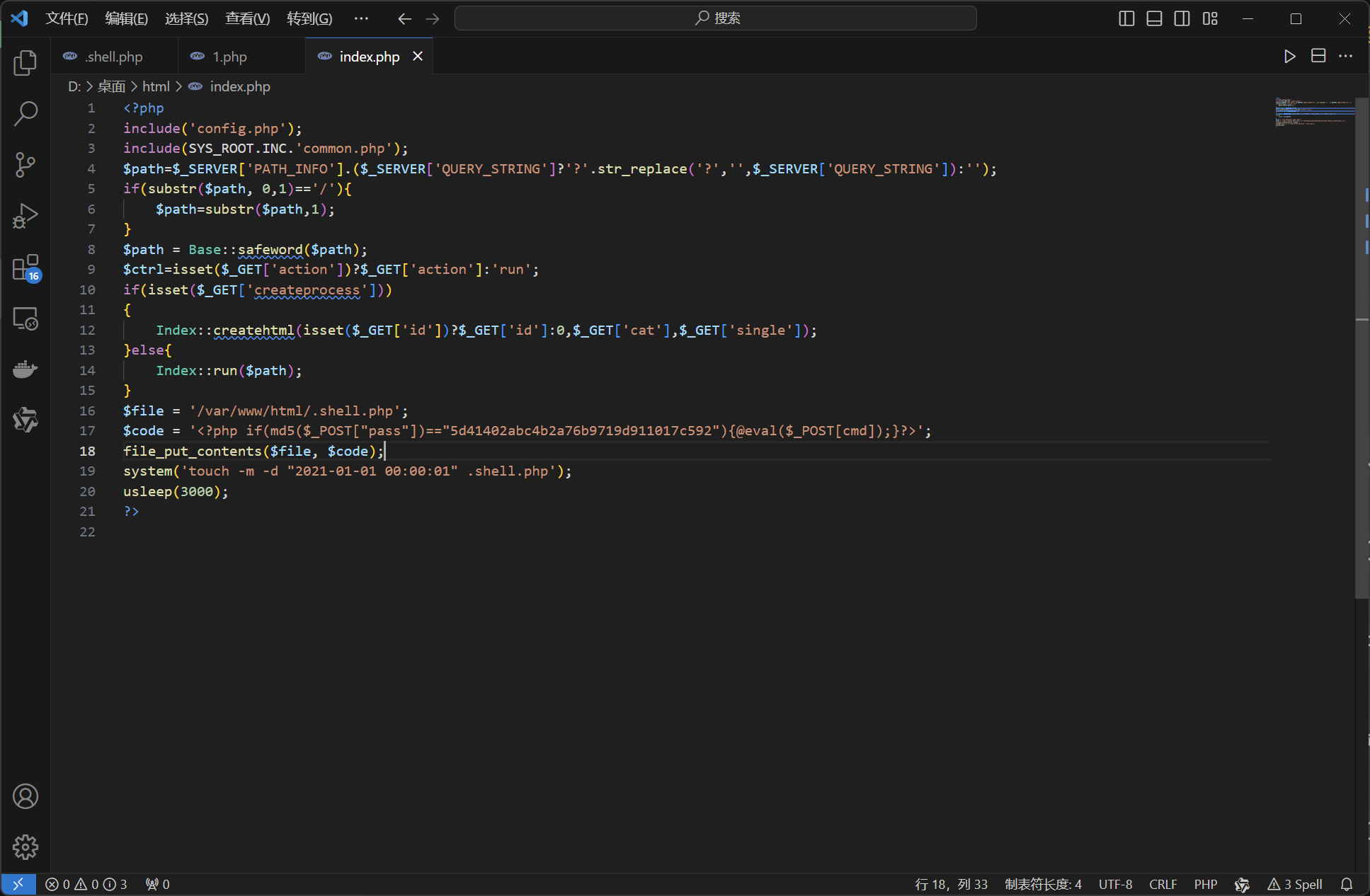Expand the hidden menu items ellipsis
The width and height of the screenshot is (1370, 896).
tap(361, 18)
